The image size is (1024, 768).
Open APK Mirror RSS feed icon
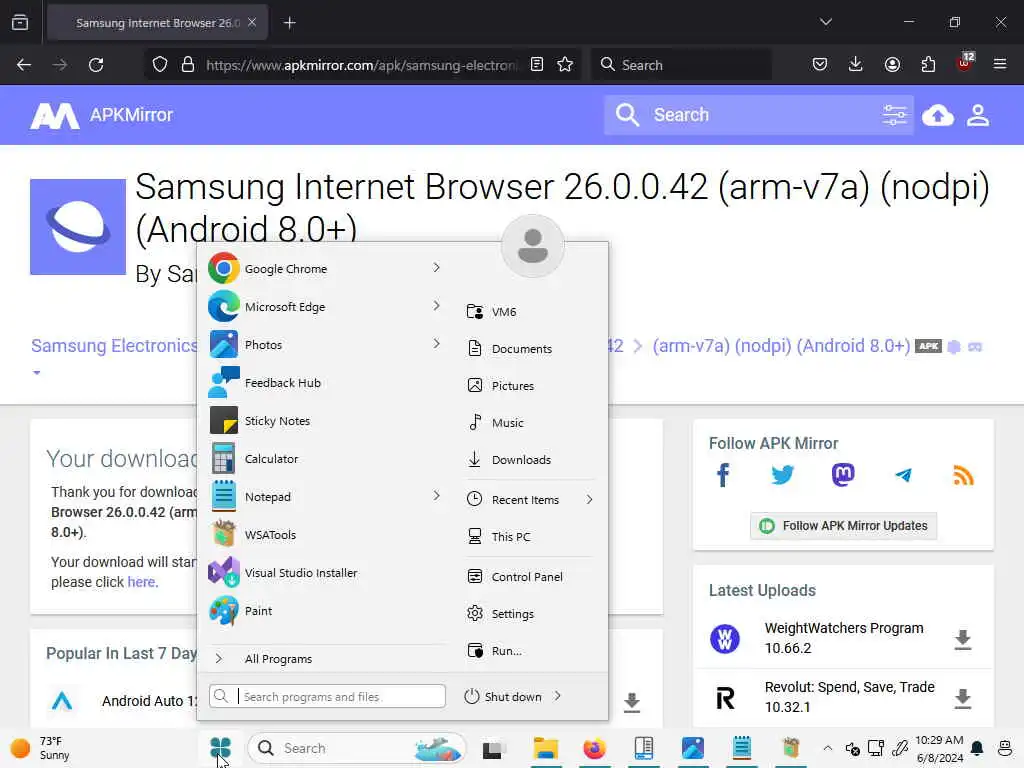[x=963, y=475]
